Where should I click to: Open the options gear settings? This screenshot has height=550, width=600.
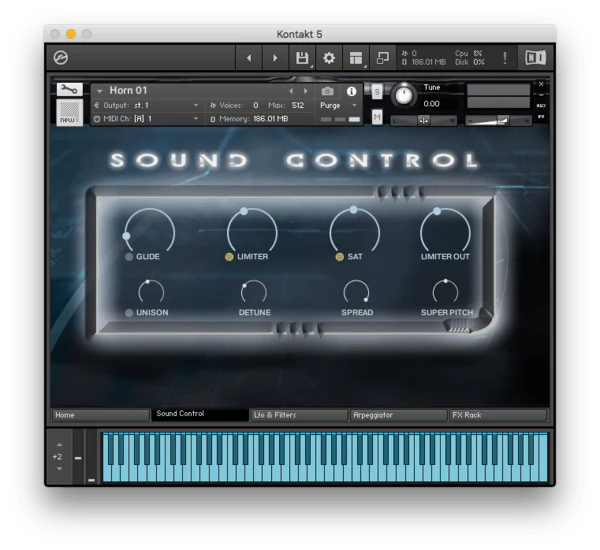tap(329, 58)
